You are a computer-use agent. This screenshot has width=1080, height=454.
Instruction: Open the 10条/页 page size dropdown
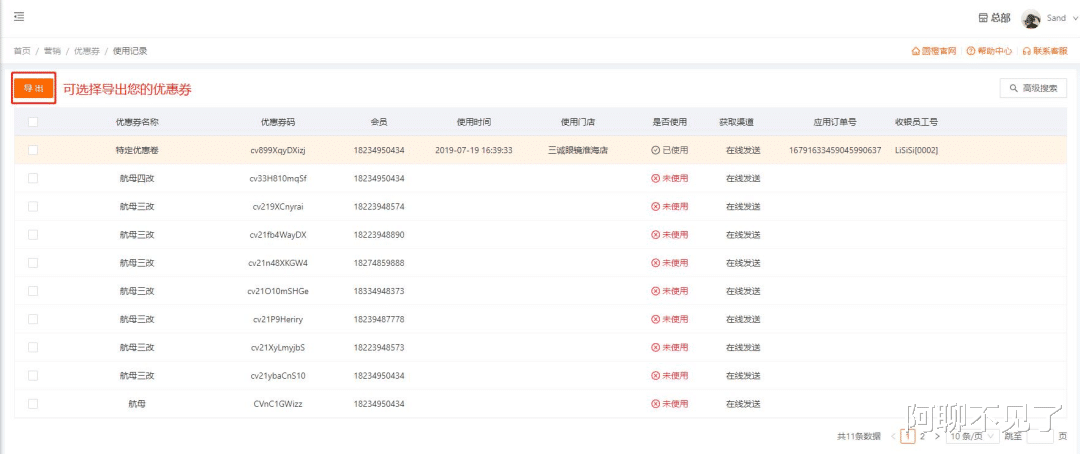pyautogui.click(x=972, y=436)
